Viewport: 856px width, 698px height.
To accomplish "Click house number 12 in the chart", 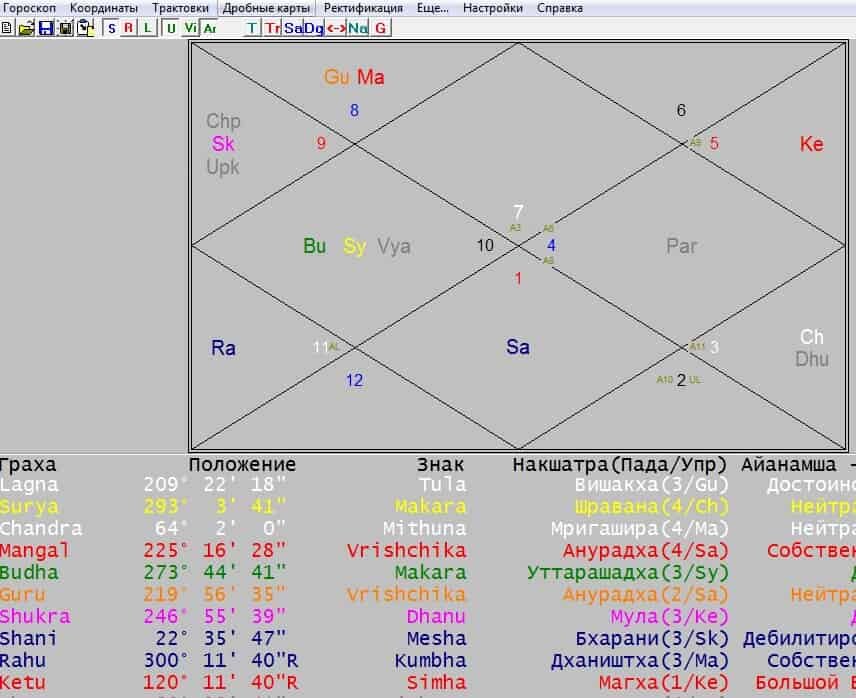I will point(354,380).
